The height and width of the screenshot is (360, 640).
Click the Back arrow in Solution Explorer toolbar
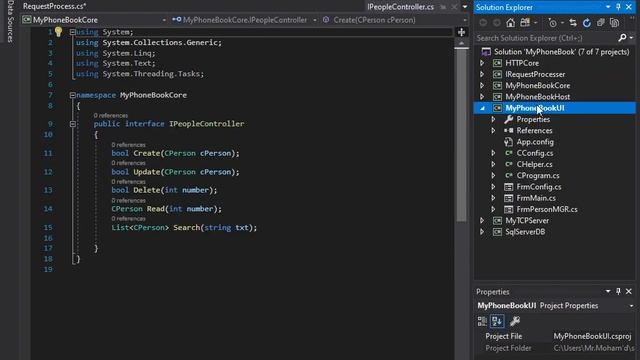[483, 23]
